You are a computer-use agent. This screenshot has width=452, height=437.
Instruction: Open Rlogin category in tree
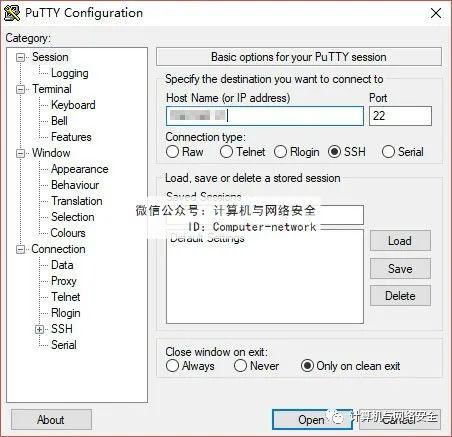66,313
